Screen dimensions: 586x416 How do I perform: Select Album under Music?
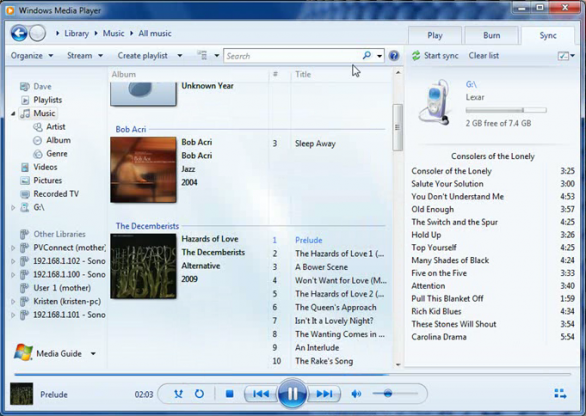click(58, 140)
